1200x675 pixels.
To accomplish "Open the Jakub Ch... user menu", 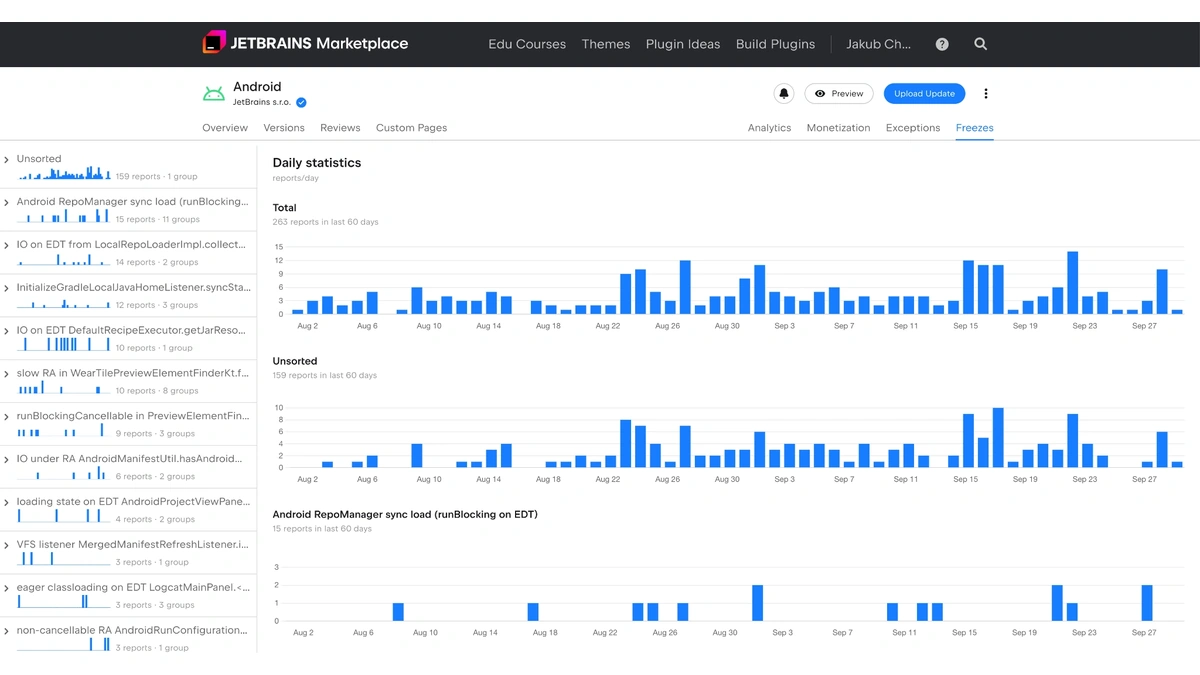I will pyautogui.click(x=879, y=44).
